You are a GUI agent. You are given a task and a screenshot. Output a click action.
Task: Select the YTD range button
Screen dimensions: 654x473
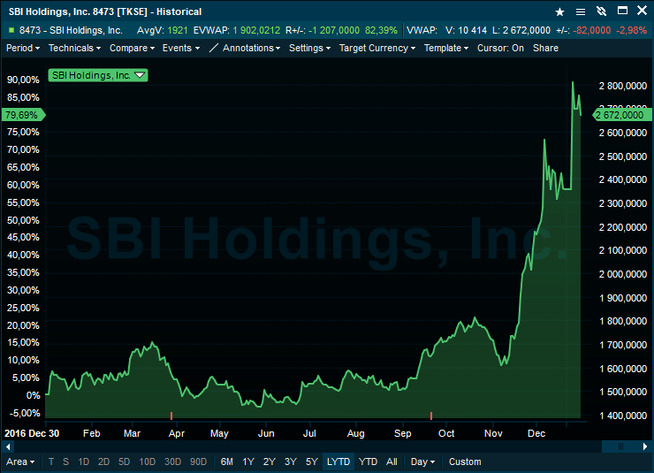tap(368, 462)
